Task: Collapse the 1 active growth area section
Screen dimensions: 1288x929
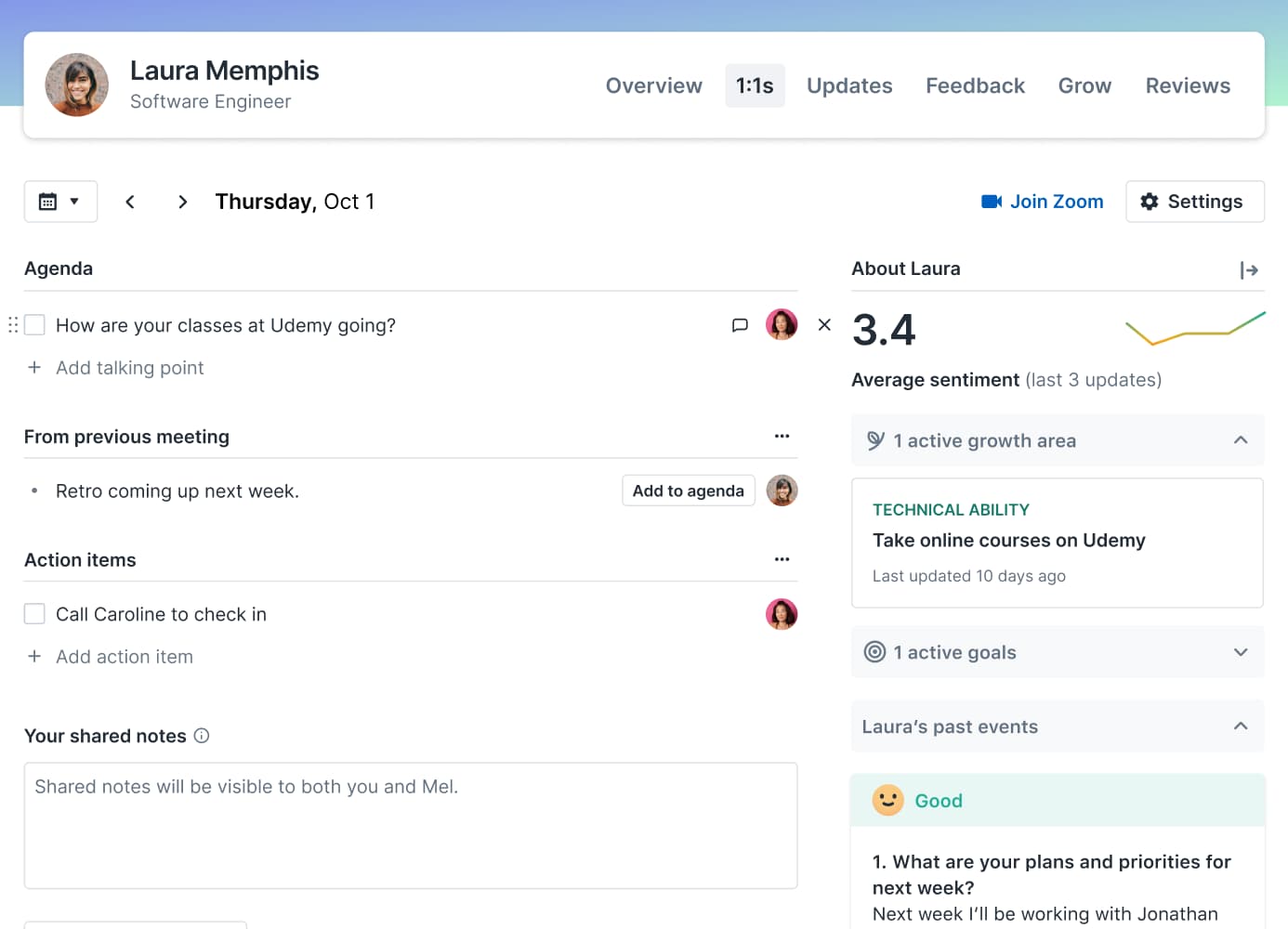Action: click(x=1241, y=440)
